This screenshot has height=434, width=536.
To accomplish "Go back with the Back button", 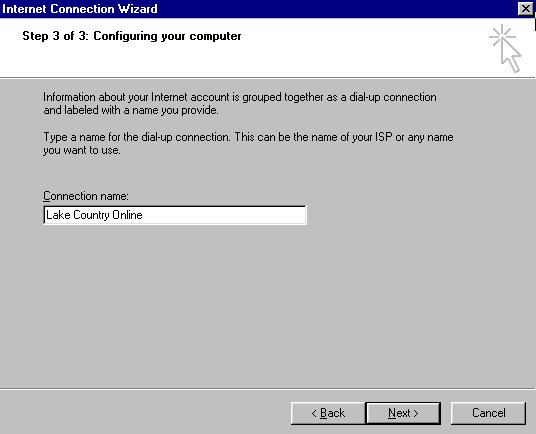I will click(328, 413).
